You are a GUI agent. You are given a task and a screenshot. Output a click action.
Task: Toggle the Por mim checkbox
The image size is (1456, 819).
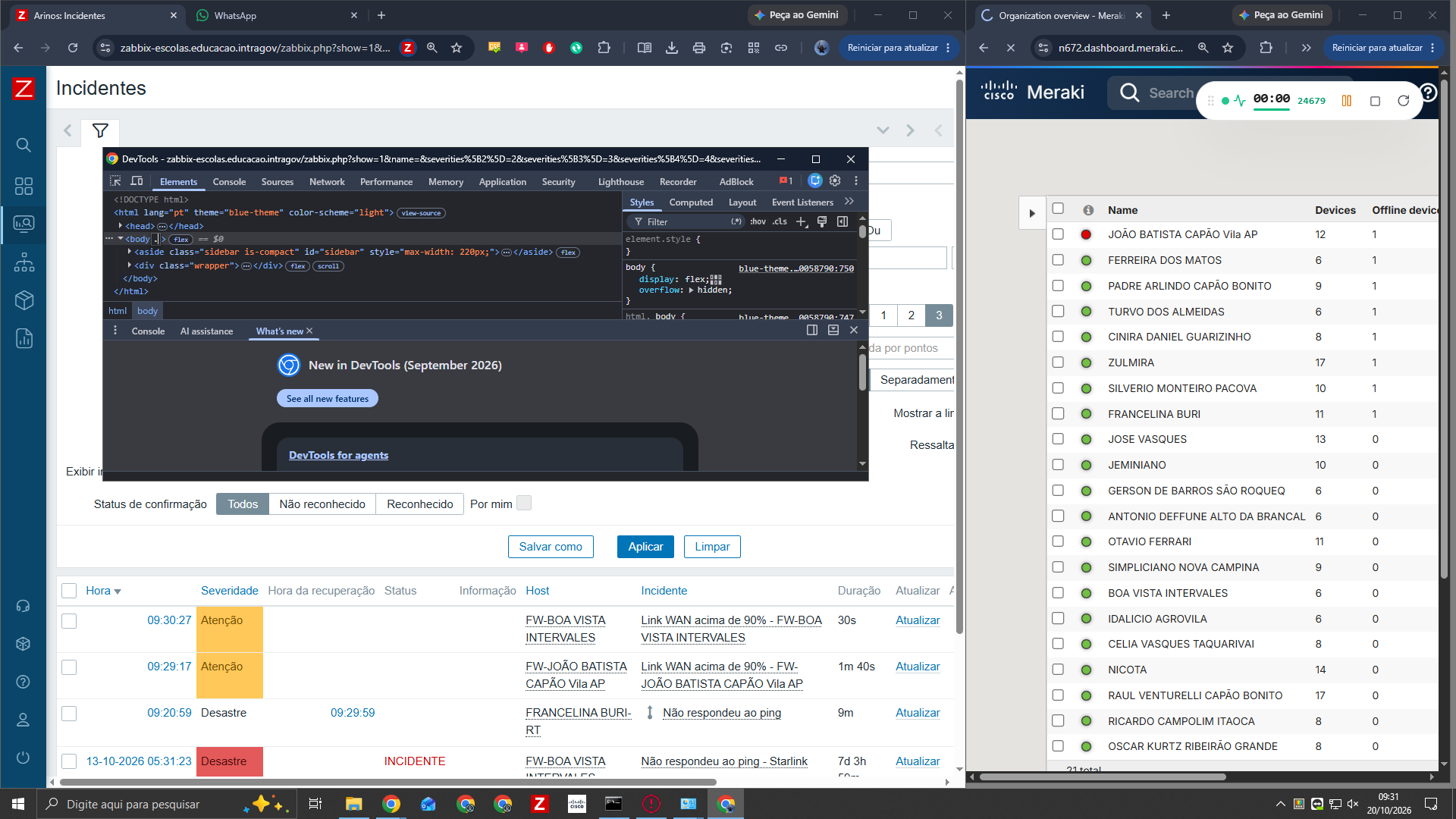pos(524,504)
